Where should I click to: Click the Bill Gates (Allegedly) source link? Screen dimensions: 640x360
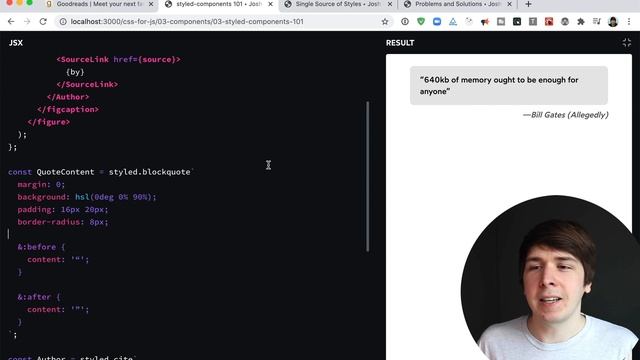pyautogui.click(x=570, y=115)
